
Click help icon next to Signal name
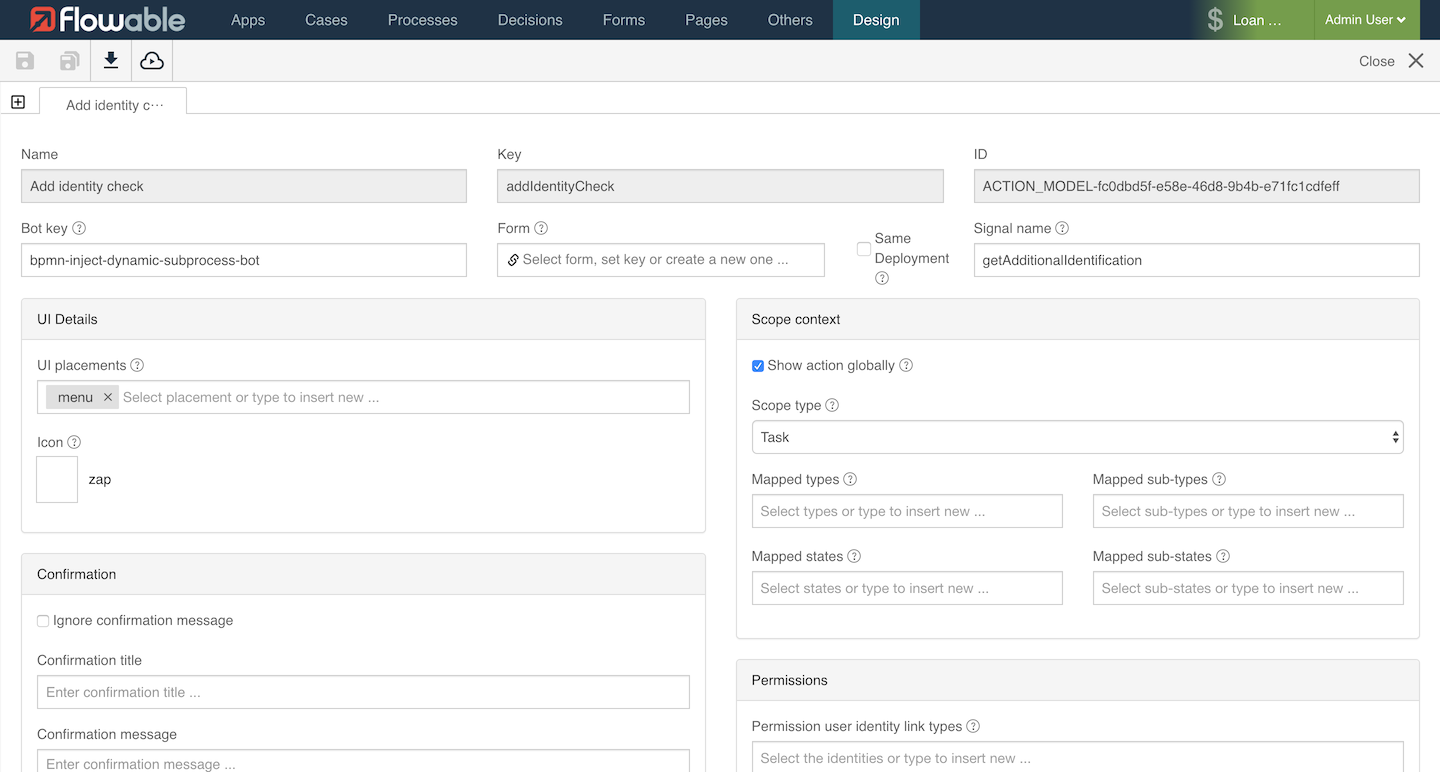(x=1062, y=228)
